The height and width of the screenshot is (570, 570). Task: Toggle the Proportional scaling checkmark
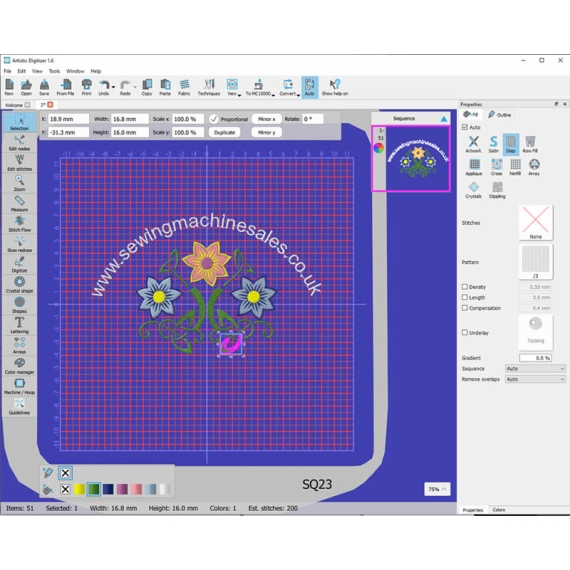tap(213, 119)
